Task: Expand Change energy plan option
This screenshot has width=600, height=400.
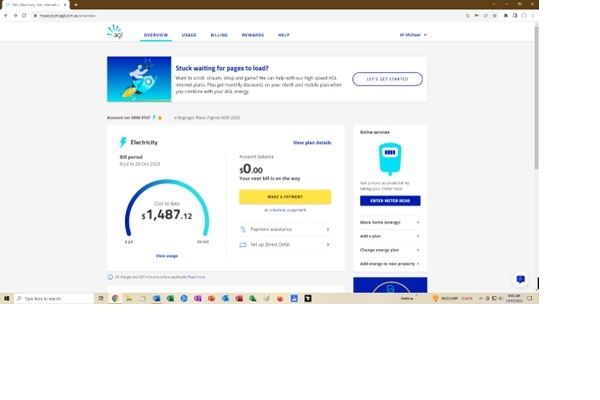Action: (x=390, y=250)
